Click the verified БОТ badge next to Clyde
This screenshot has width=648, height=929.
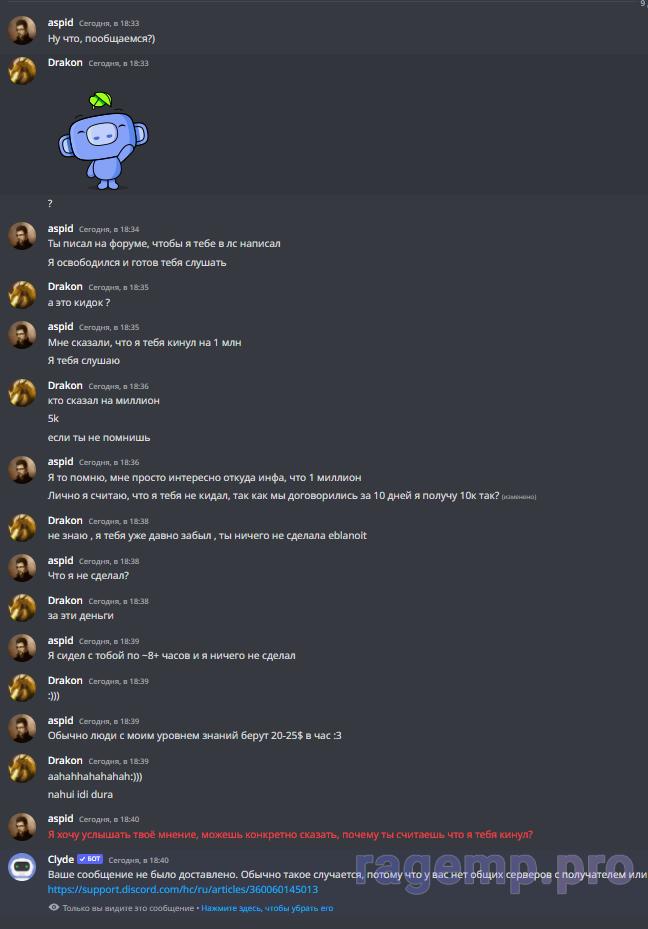click(90, 859)
